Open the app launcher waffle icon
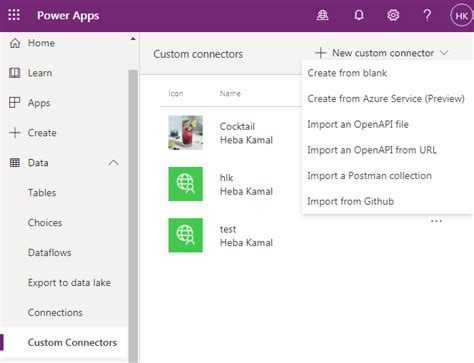Screen dimensions: 474x363 point(14,15)
